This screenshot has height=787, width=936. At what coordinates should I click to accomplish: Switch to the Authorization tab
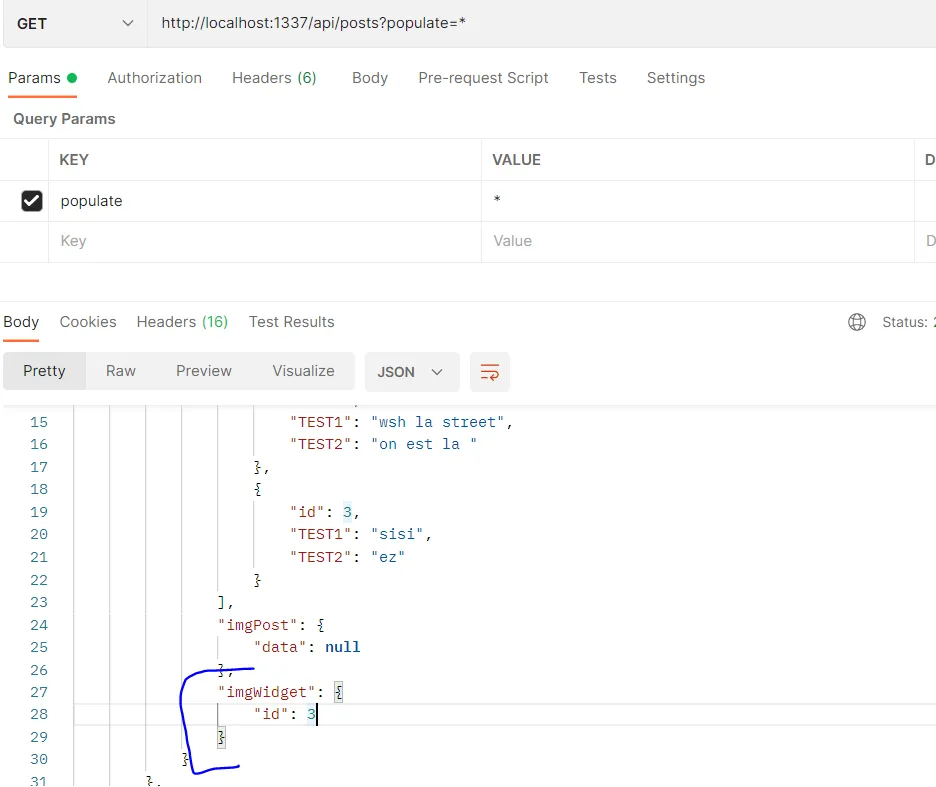(x=155, y=78)
